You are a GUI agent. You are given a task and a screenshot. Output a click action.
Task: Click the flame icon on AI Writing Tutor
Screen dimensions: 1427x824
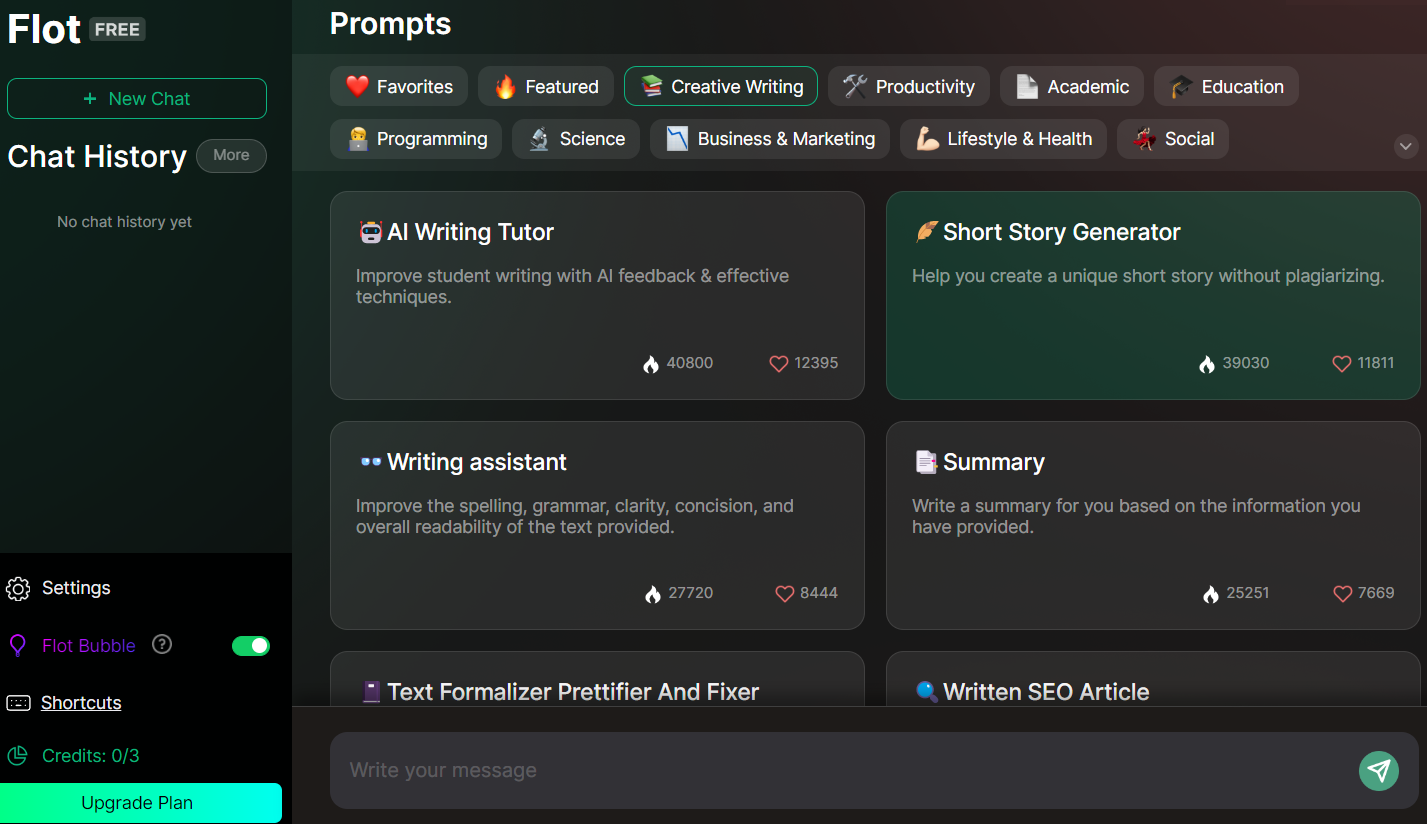pos(651,364)
